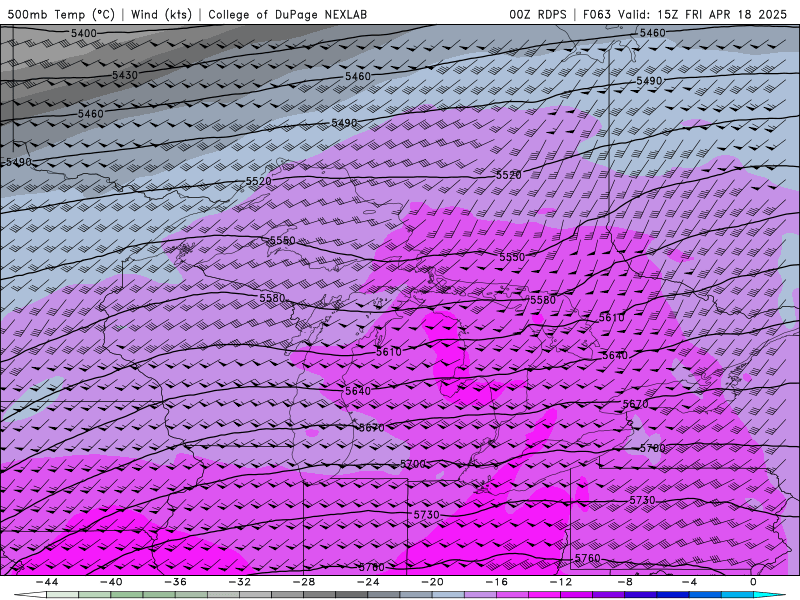
Task: Click the western 5610 contour label
Action: click(x=389, y=352)
